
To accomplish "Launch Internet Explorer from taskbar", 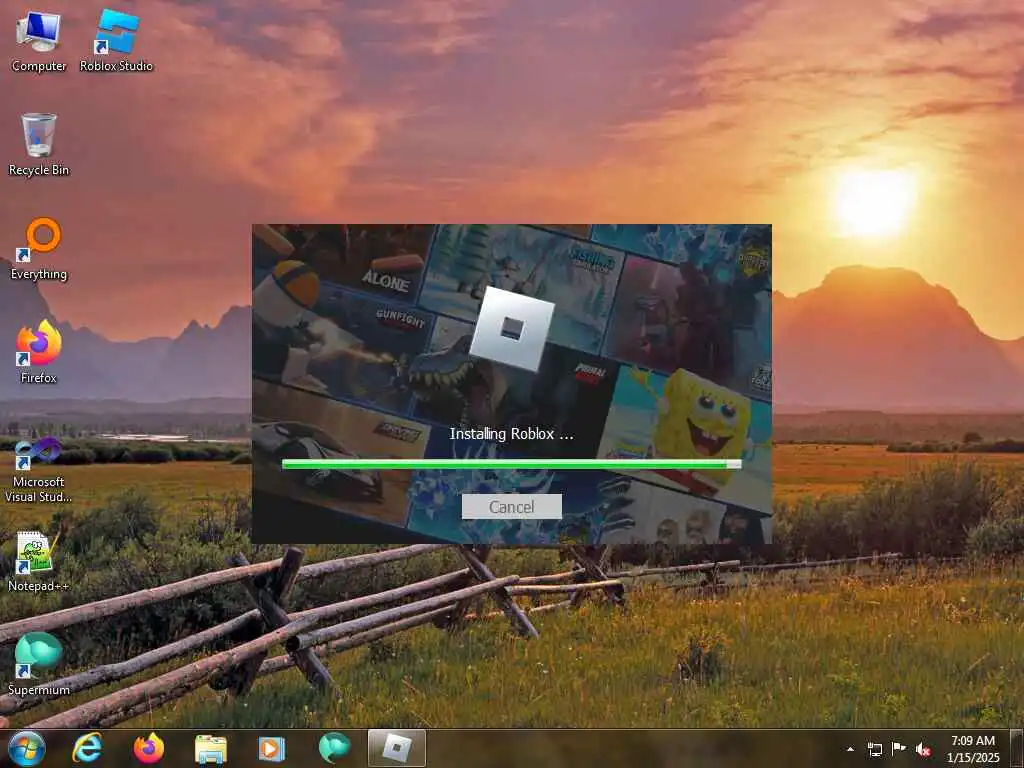I will (x=87, y=748).
